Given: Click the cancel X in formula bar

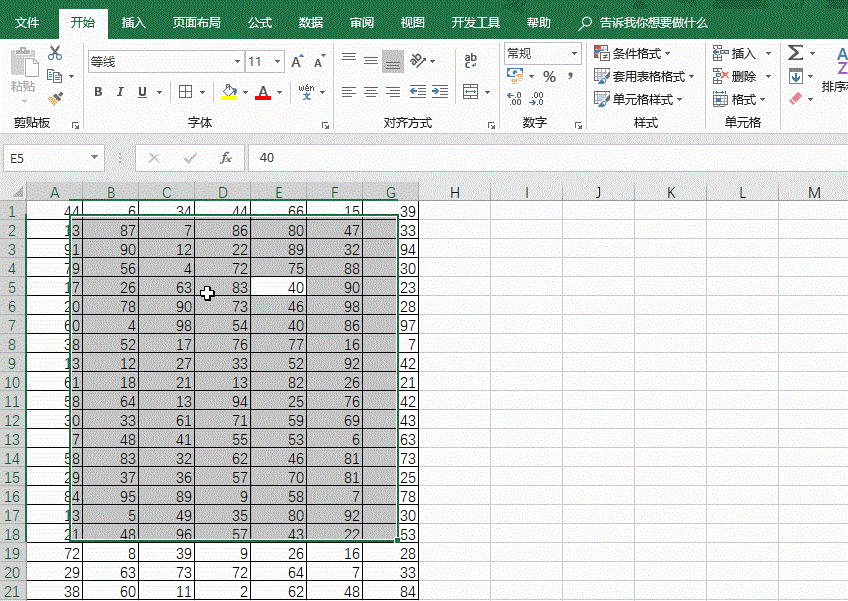Looking at the screenshot, I should [154, 158].
